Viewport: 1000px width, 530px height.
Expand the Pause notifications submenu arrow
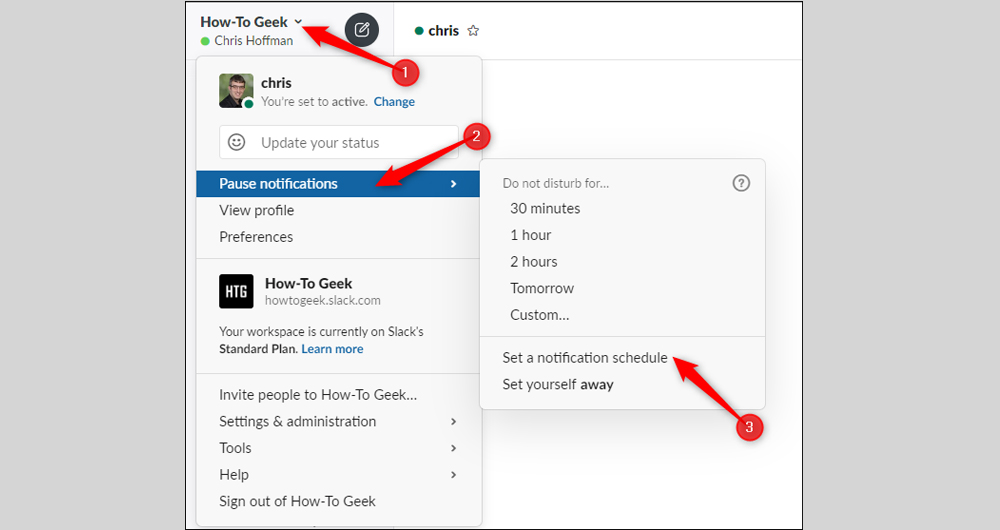click(x=453, y=184)
